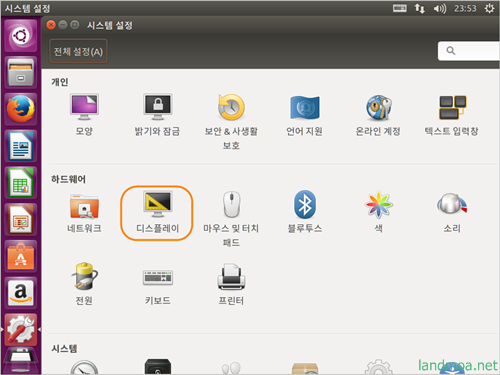Click System Settings icon in dock
Image resolution: width=500 pixels, height=375 pixels.
(21, 330)
